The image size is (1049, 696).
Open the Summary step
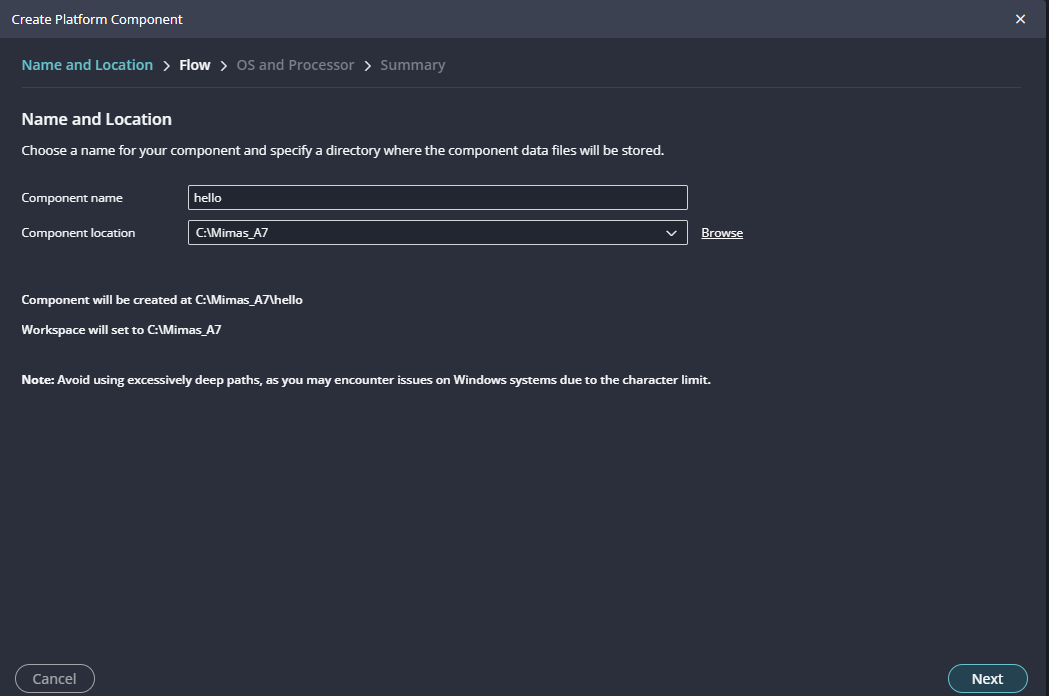pos(412,65)
